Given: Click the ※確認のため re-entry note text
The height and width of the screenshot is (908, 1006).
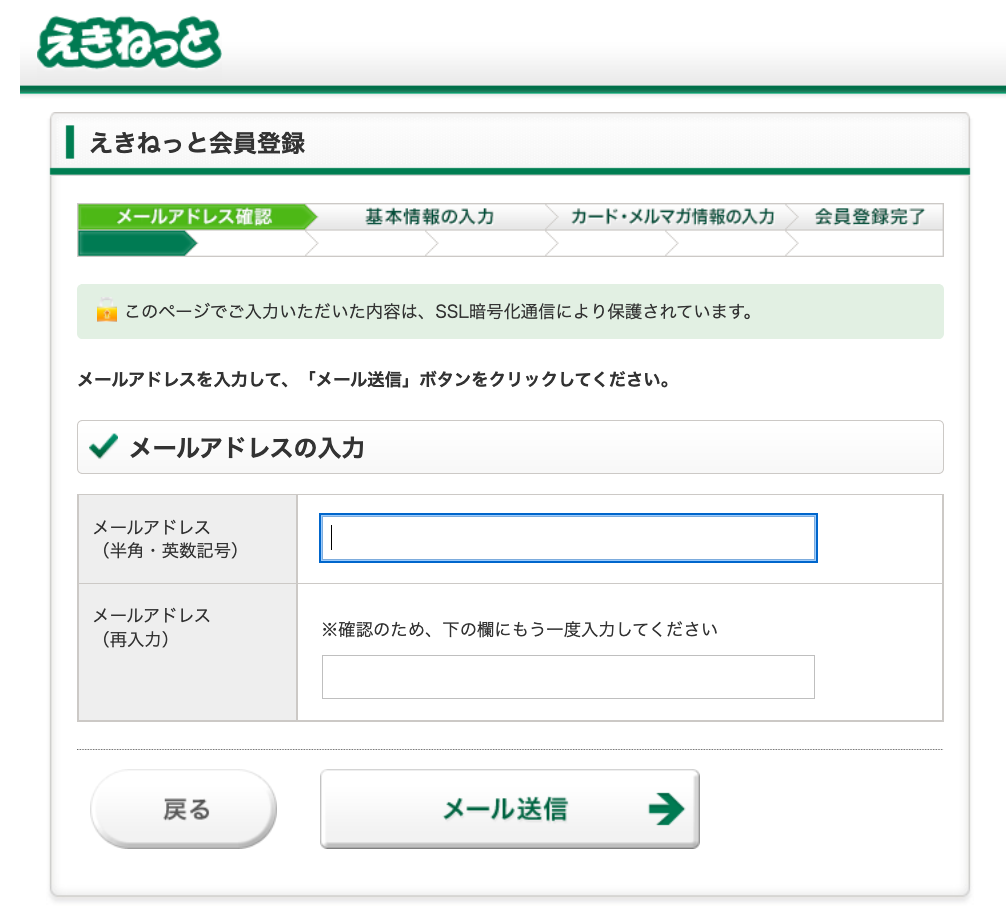Looking at the screenshot, I should 519,630.
